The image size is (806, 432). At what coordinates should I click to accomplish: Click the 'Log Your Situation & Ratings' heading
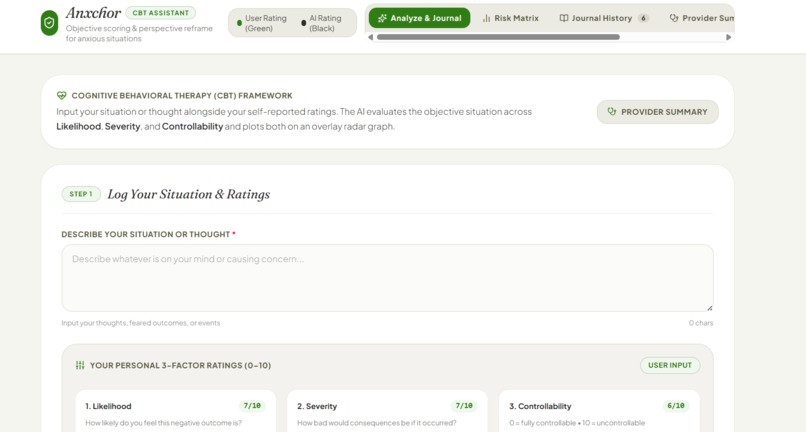click(189, 194)
